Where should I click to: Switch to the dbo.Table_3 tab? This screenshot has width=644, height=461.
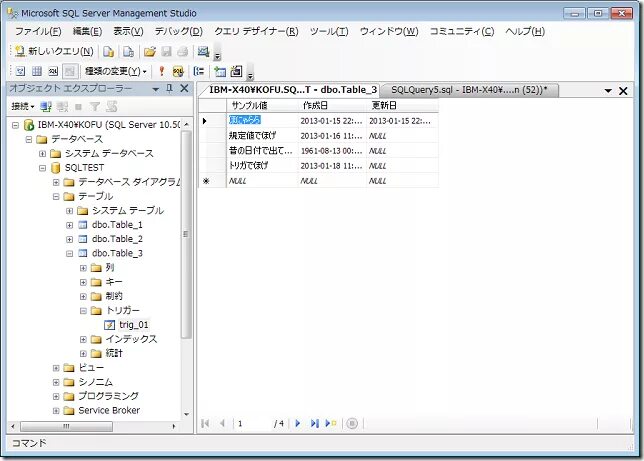(x=292, y=90)
